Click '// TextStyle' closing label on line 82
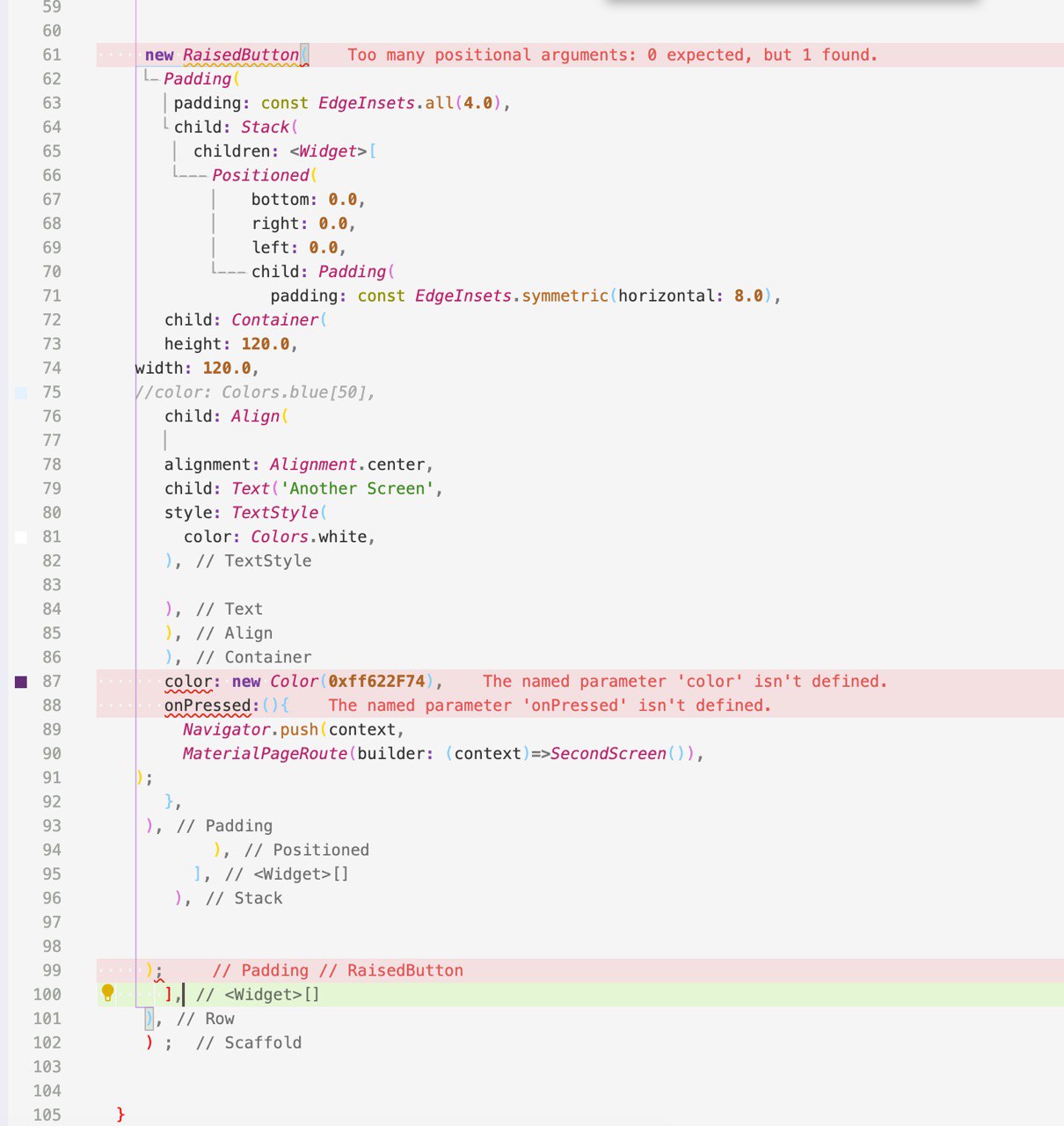Screen dimensions: 1064x1126 (x=253, y=560)
